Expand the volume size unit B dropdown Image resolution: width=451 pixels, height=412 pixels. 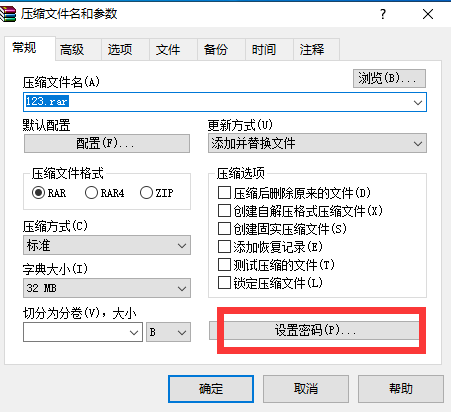(x=168, y=332)
